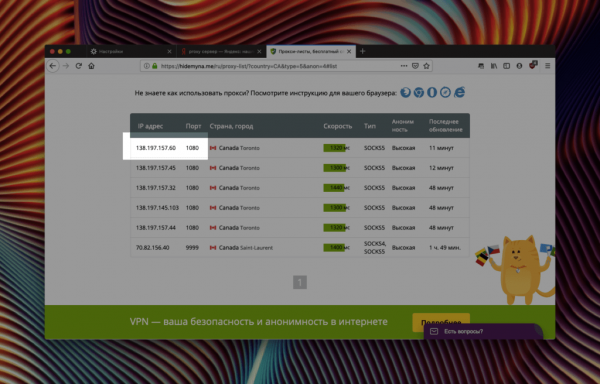Go back with the back arrow
Viewport: 600px width, 384px height.
53,66
